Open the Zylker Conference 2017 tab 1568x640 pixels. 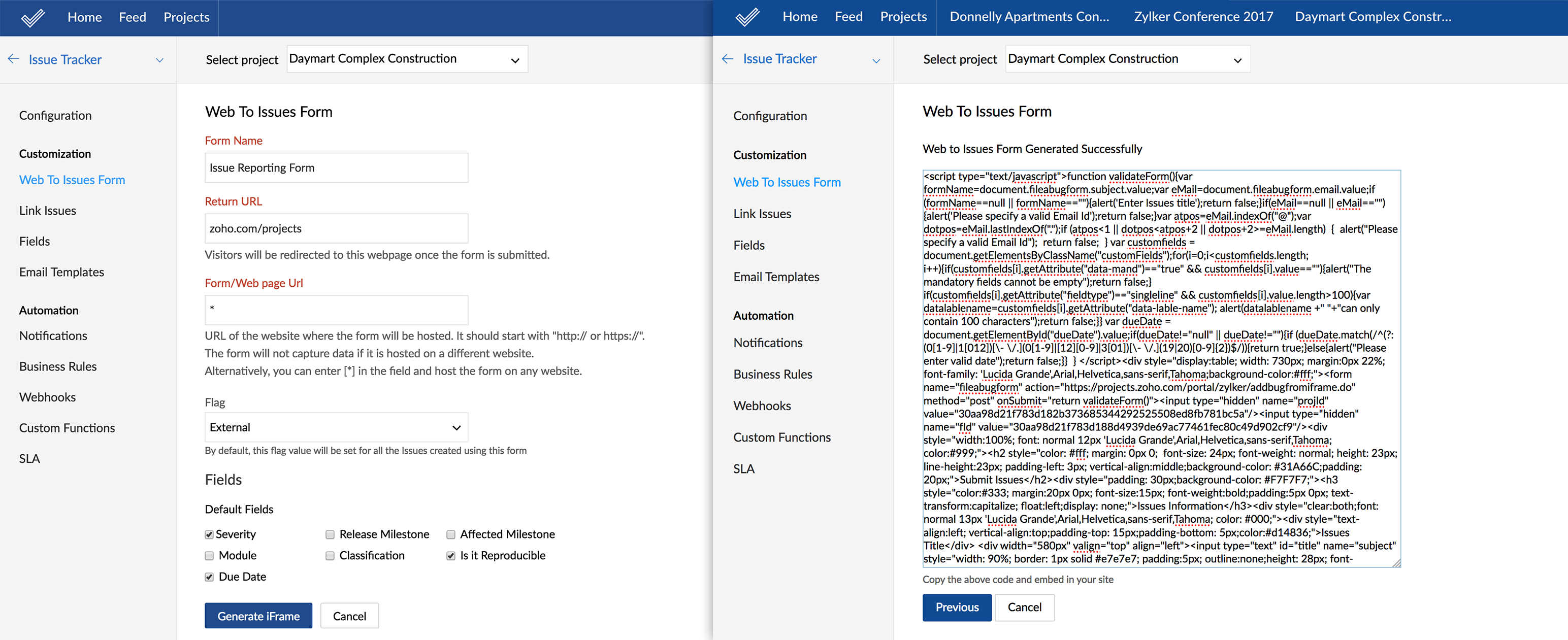[x=1203, y=17]
